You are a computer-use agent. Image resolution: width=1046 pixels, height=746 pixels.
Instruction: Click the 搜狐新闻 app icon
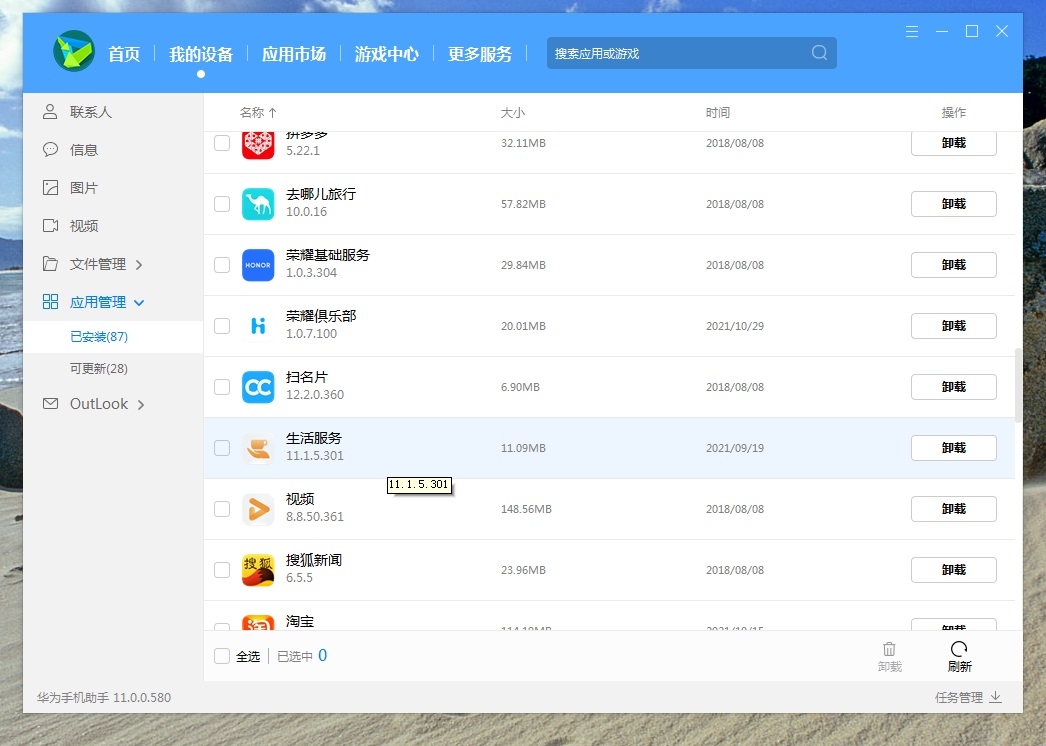[258, 570]
